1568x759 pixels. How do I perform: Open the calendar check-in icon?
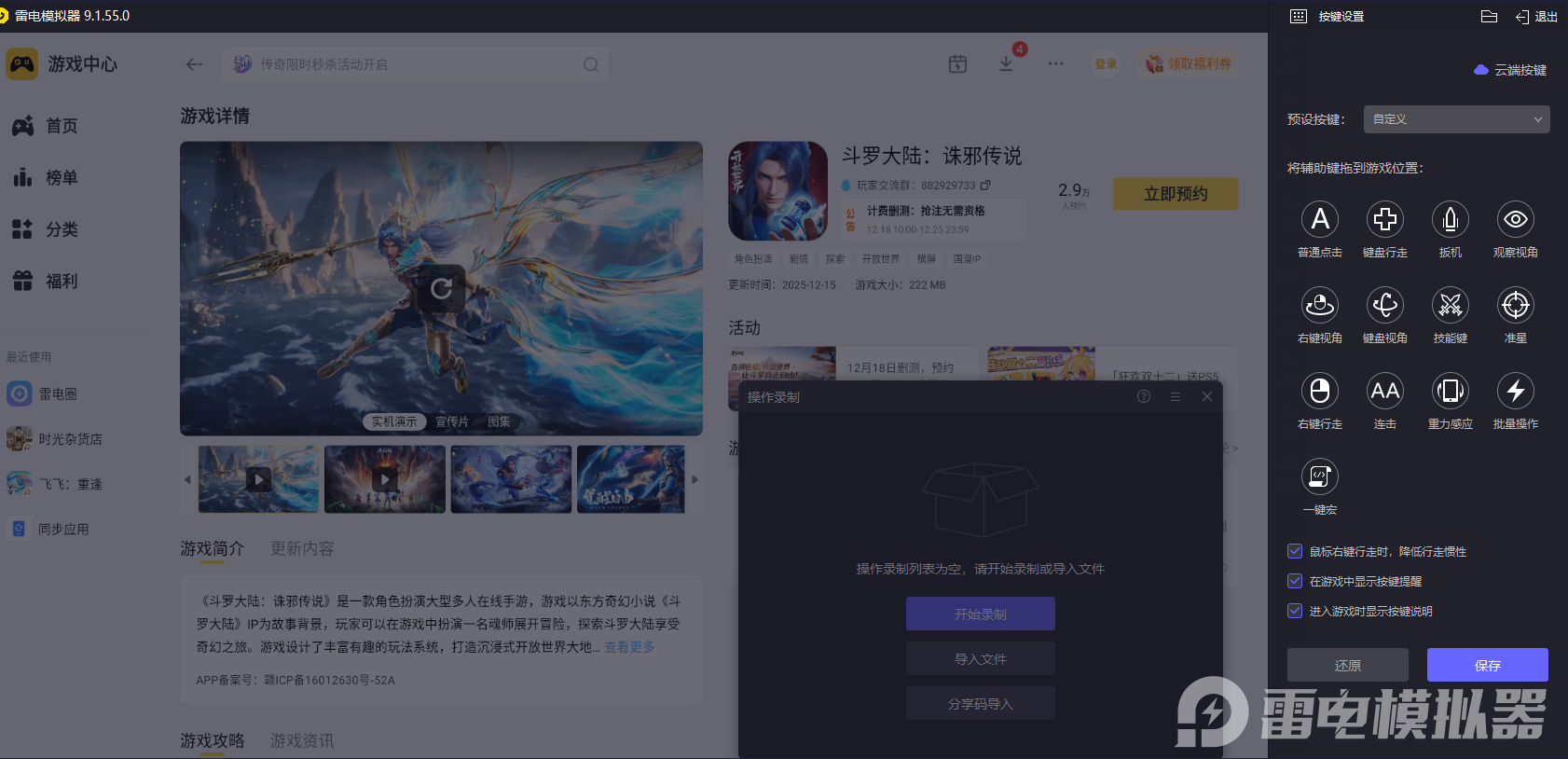tap(957, 63)
